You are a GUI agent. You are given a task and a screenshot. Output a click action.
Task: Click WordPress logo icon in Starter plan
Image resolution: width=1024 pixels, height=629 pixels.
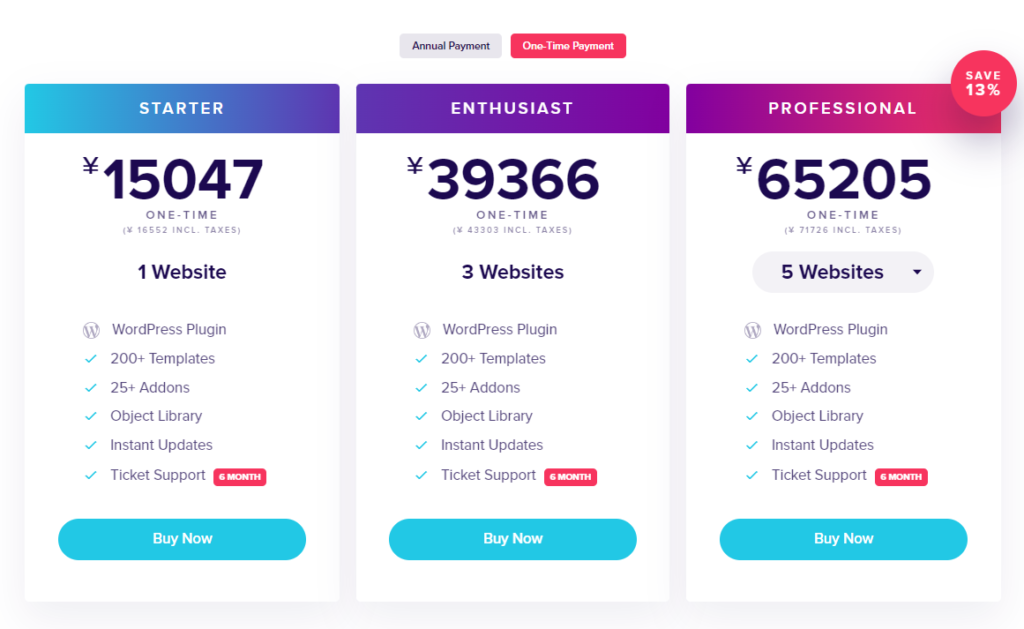pyautogui.click(x=91, y=330)
